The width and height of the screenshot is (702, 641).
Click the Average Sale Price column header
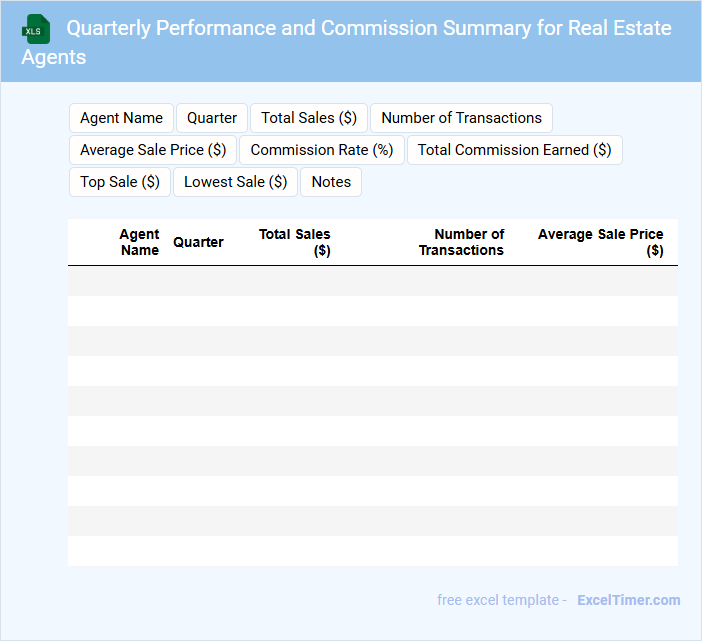point(600,242)
